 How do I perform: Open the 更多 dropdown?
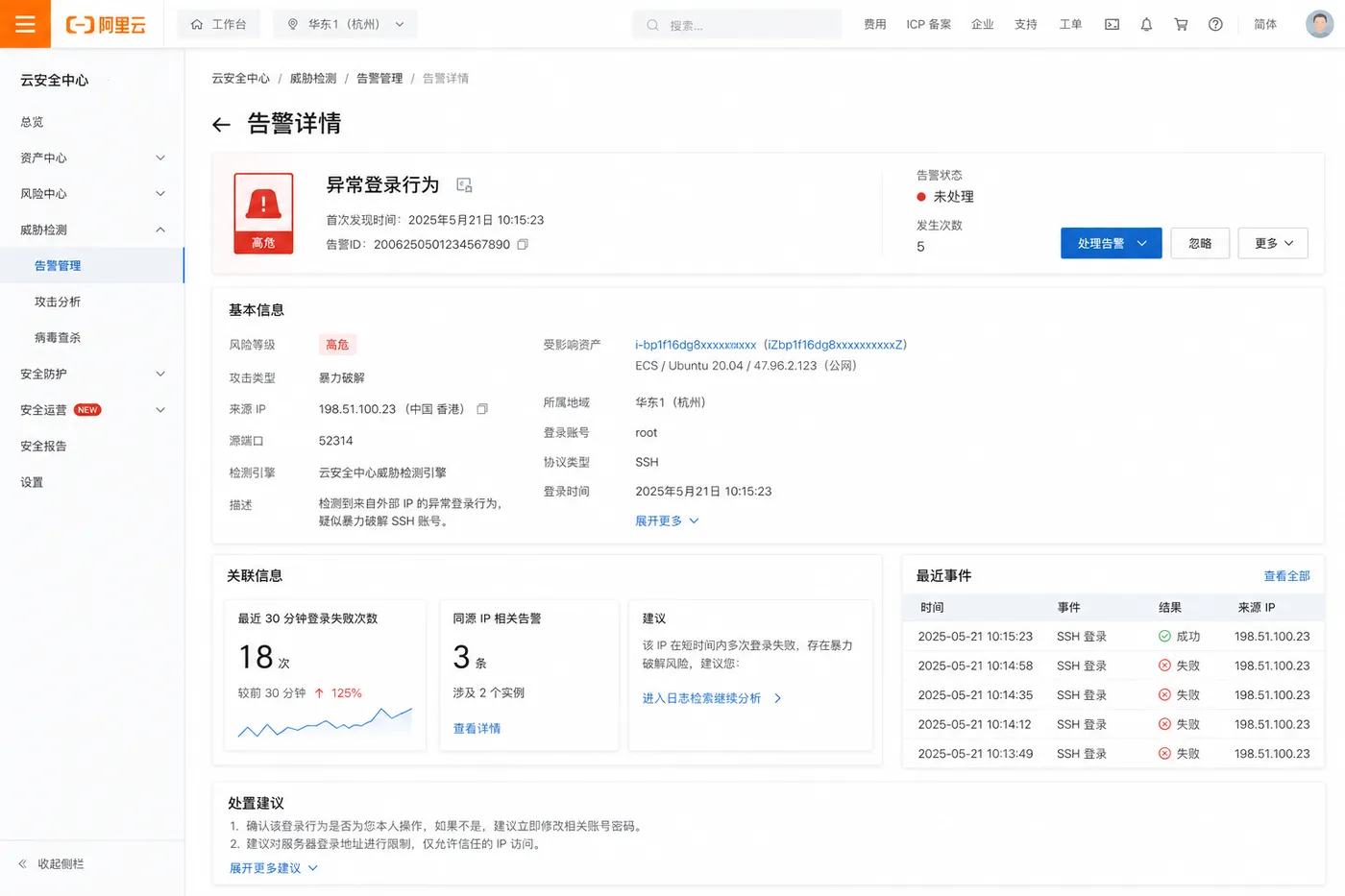click(1274, 244)
